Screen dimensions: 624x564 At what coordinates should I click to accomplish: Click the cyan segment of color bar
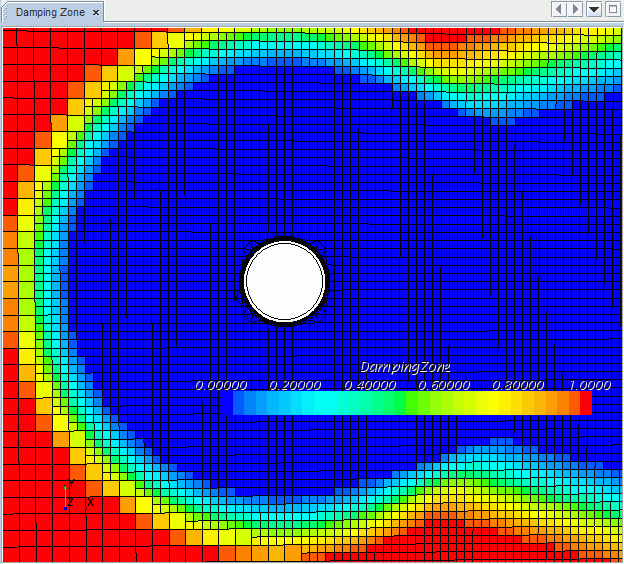click(x=320, y=403)
